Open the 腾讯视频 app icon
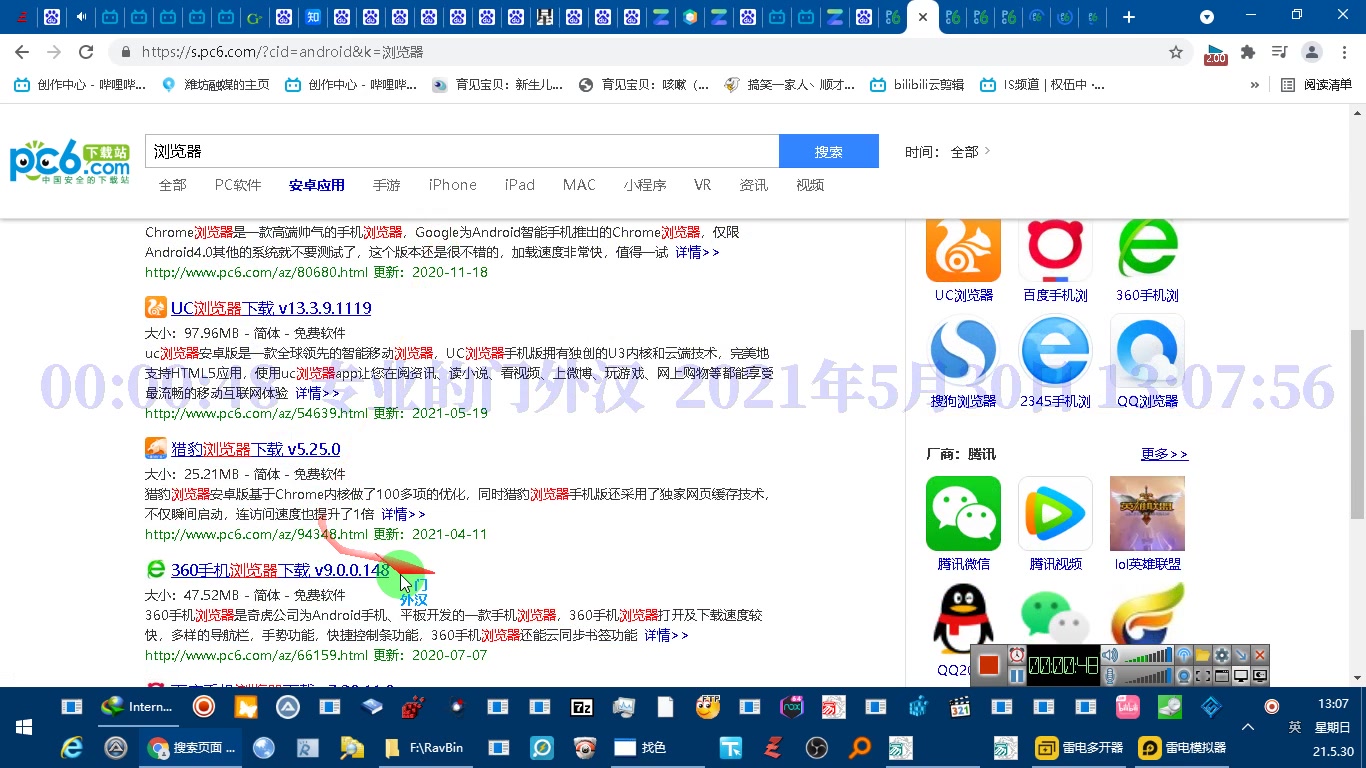This screenshot has height=768, width=1366. click(1055, 513)
